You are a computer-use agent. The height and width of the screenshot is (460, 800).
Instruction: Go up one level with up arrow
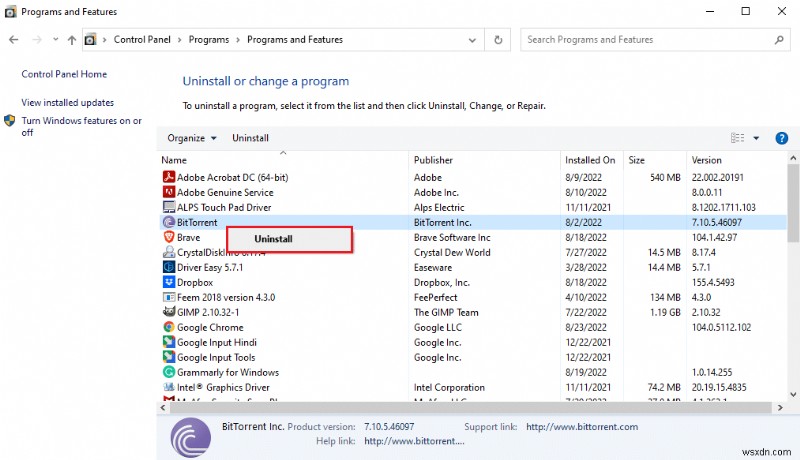pyautogui.click(x=72, y=40)
